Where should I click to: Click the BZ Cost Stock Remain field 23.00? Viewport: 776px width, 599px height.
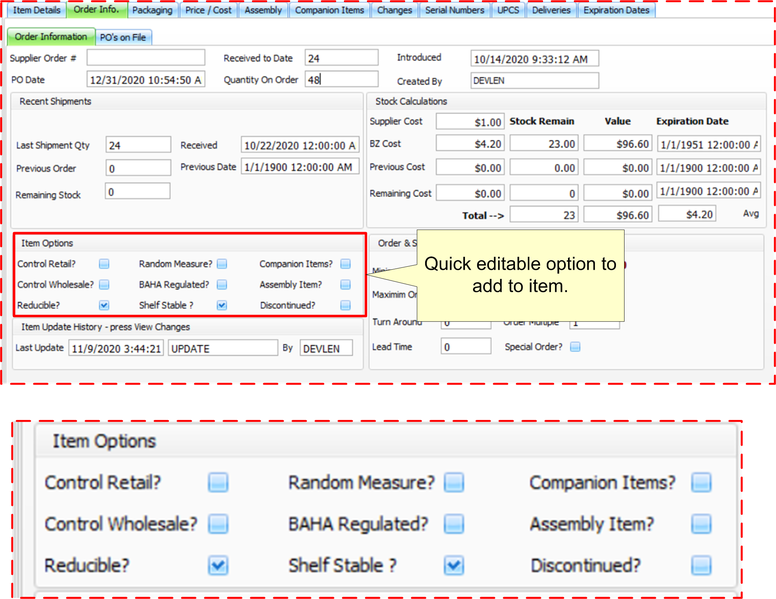pyautogui.click(x=544, y=144)
